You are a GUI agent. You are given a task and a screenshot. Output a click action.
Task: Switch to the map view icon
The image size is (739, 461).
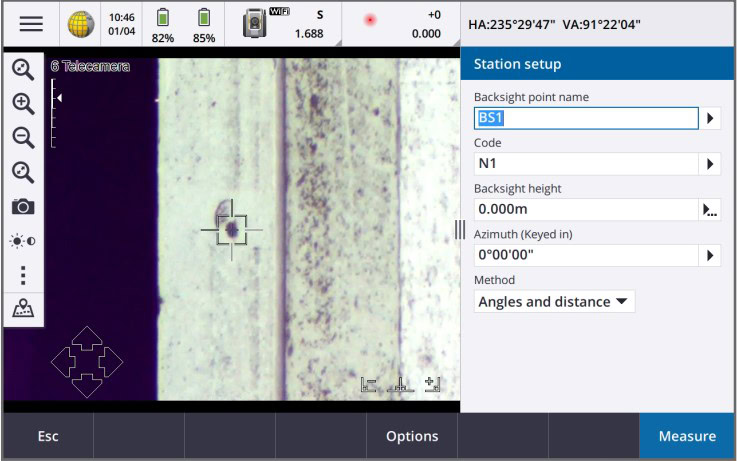coord(23,308)
